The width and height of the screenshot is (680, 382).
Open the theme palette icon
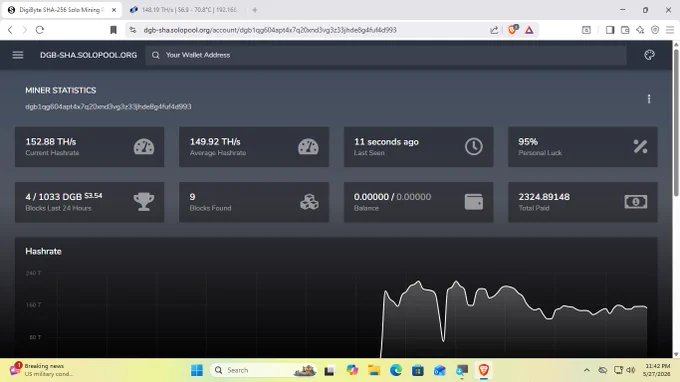649,55
